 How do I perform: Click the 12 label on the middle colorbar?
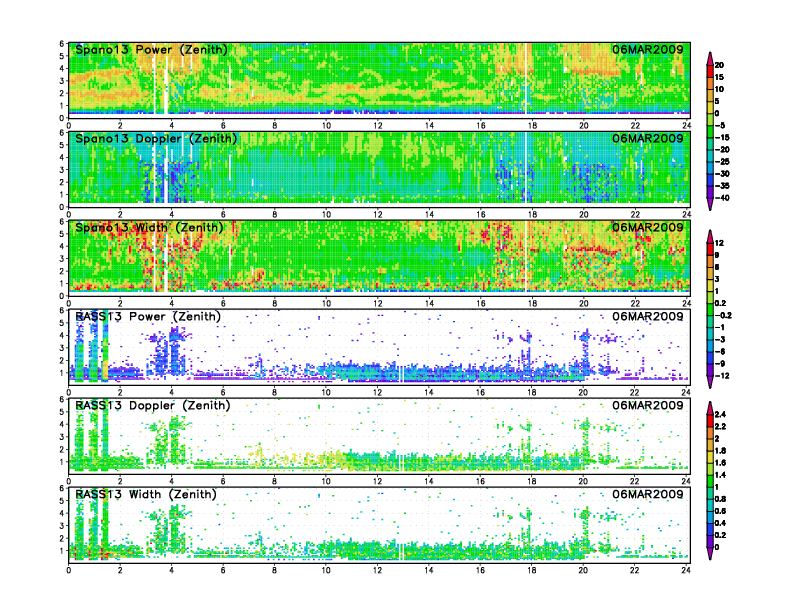pos(719,243)
